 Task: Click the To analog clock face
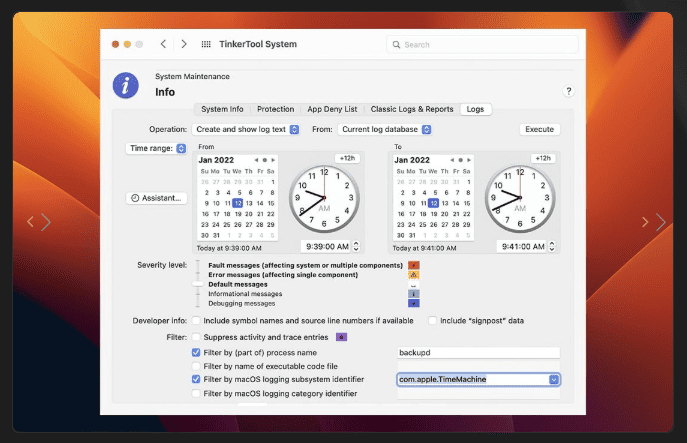pyautogui.click(x=520, y=198)
